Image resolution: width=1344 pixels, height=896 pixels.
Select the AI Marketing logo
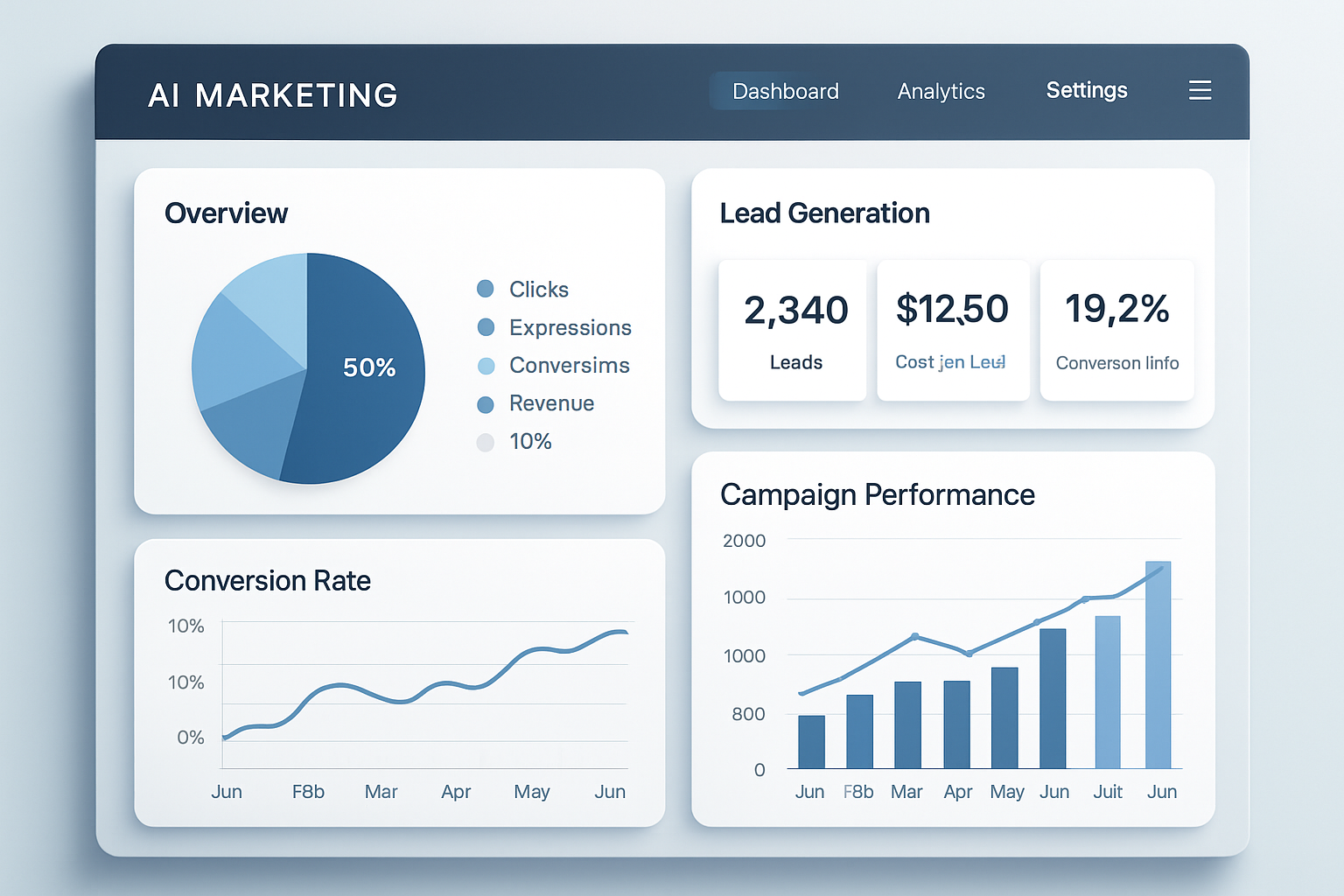pos(273,94)
